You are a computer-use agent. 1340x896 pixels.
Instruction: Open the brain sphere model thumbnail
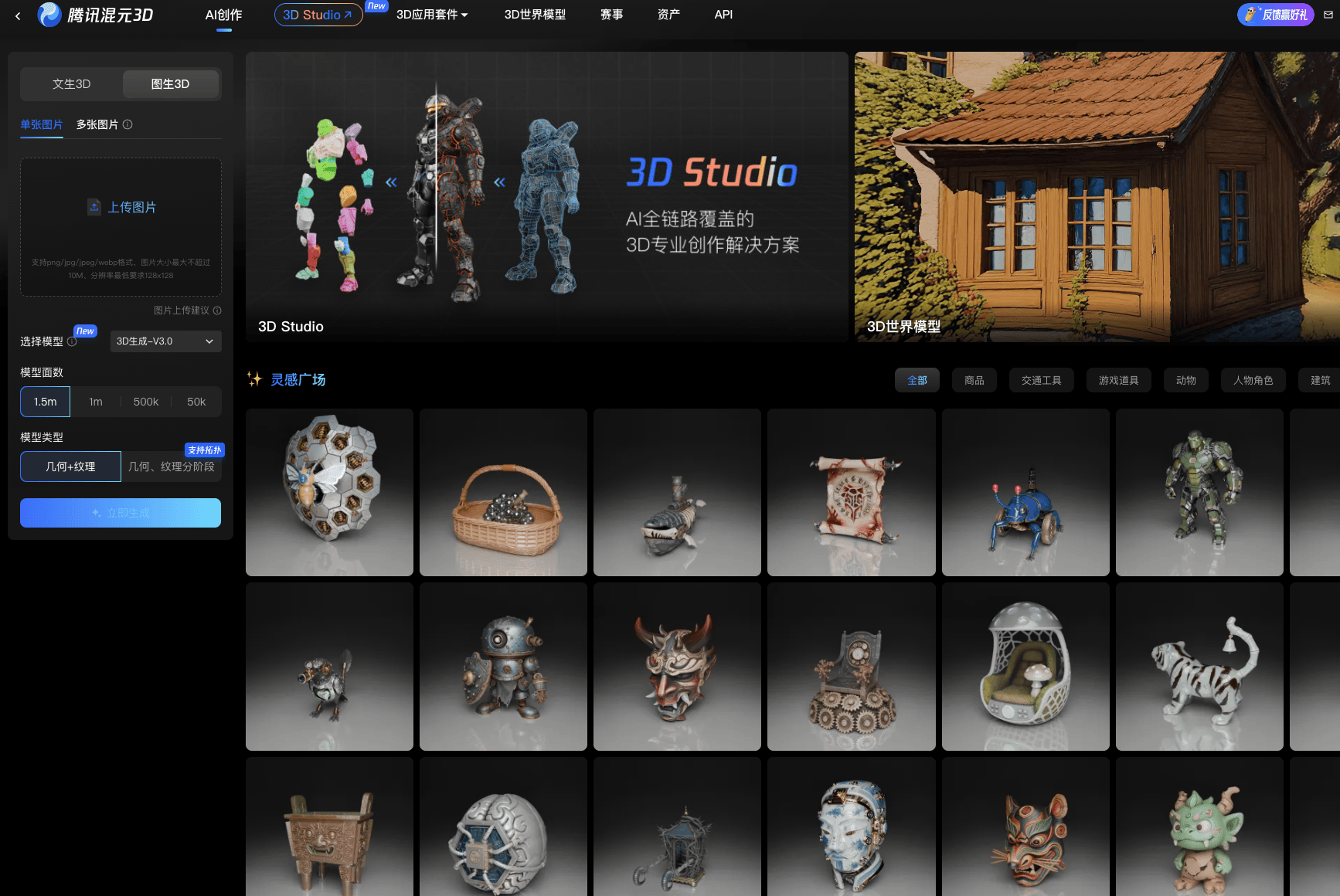coord(504,826)
